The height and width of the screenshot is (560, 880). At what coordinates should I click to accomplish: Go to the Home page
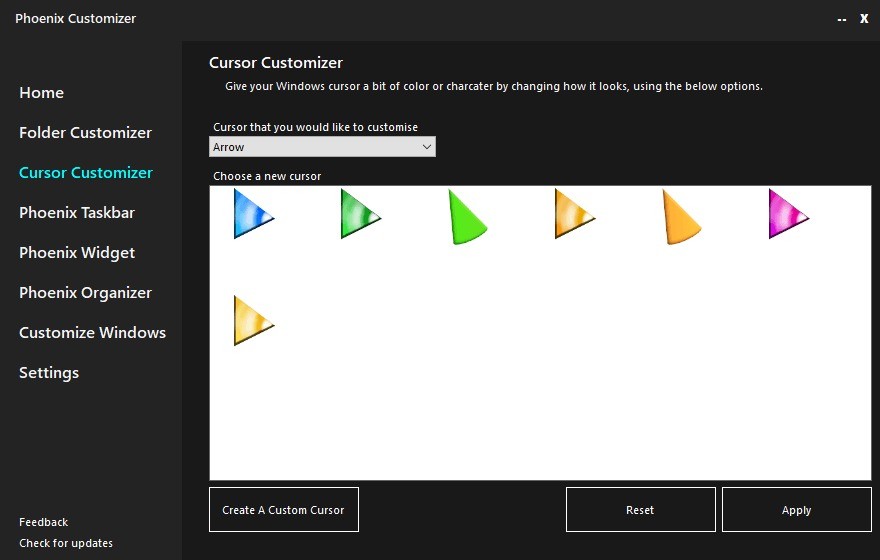42,93
